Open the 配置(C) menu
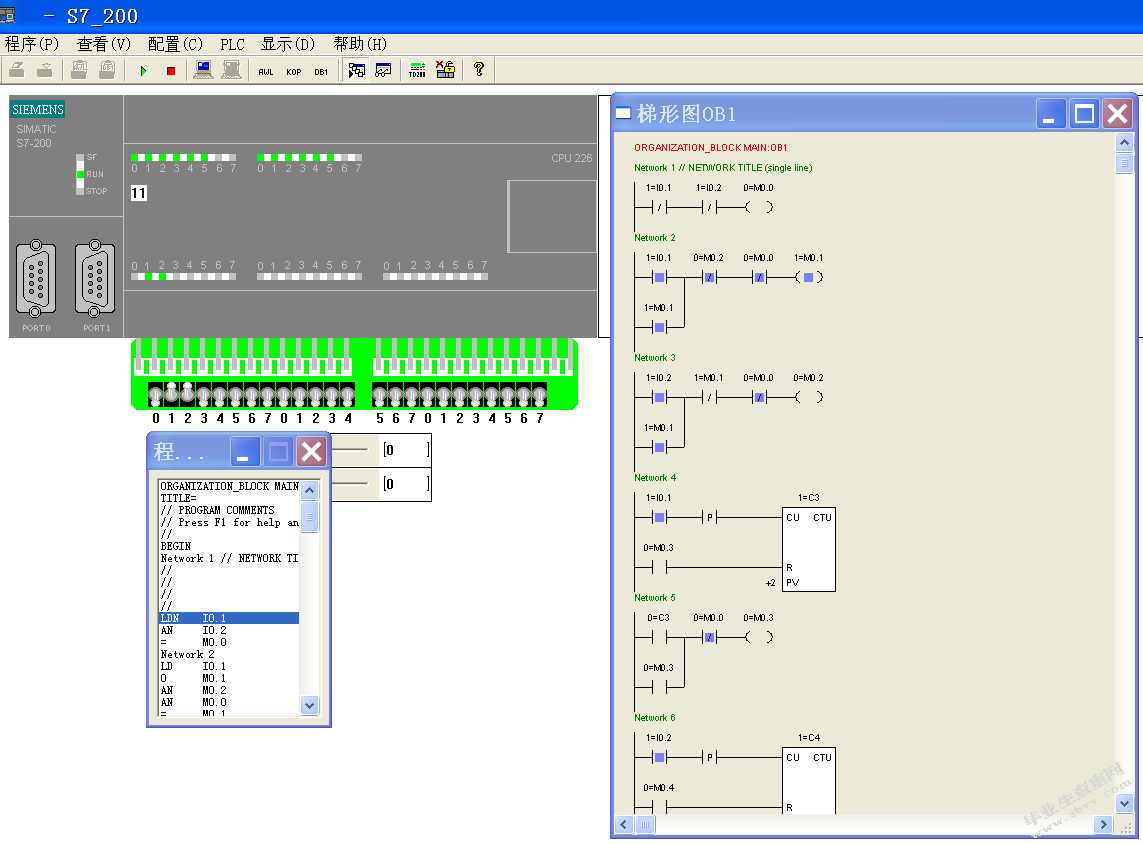This screenshot has height=844, width=1143. point(175,44)
